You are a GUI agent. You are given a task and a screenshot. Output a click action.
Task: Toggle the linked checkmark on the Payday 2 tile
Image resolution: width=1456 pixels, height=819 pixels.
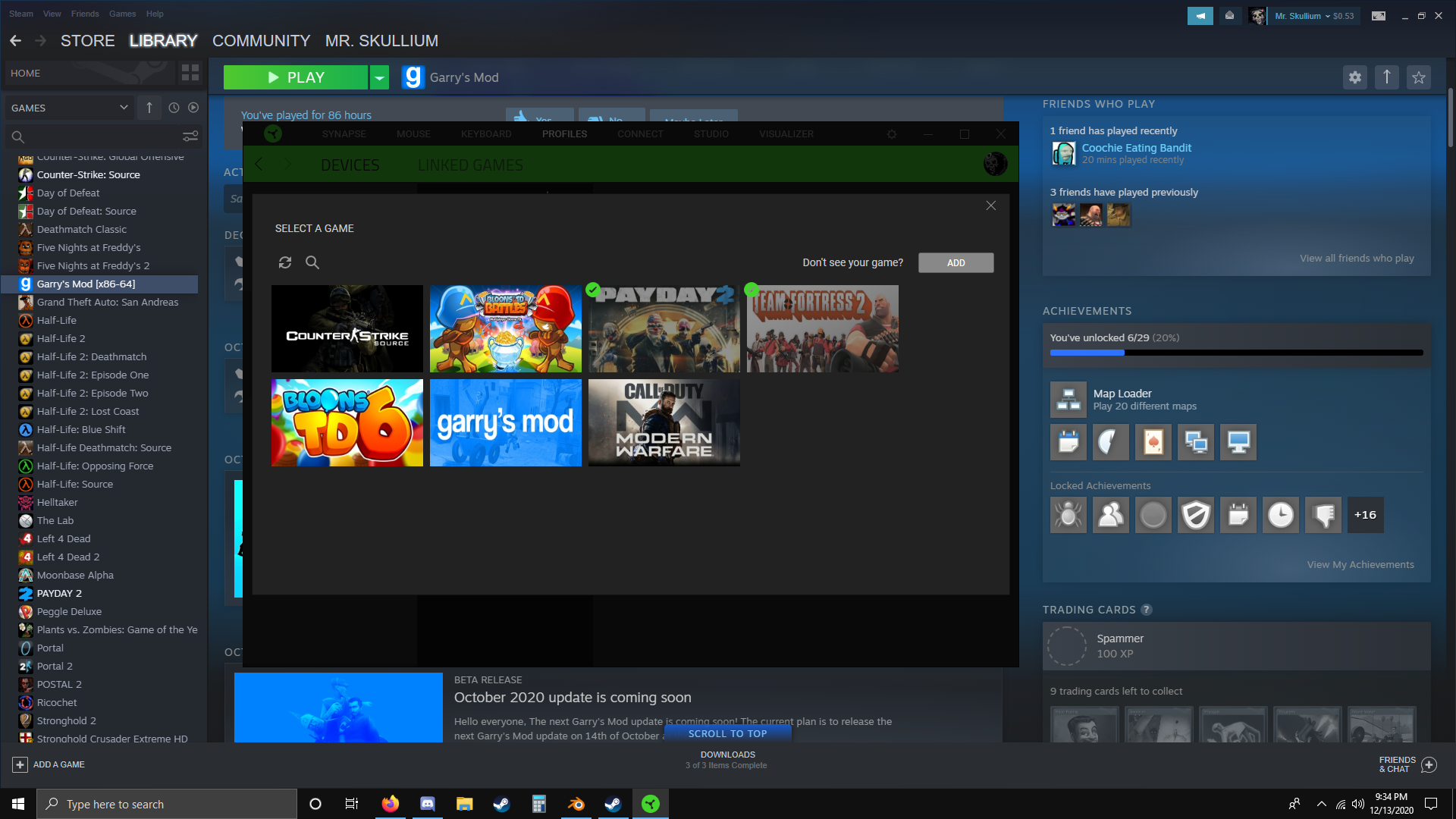[x=593, y=290]
